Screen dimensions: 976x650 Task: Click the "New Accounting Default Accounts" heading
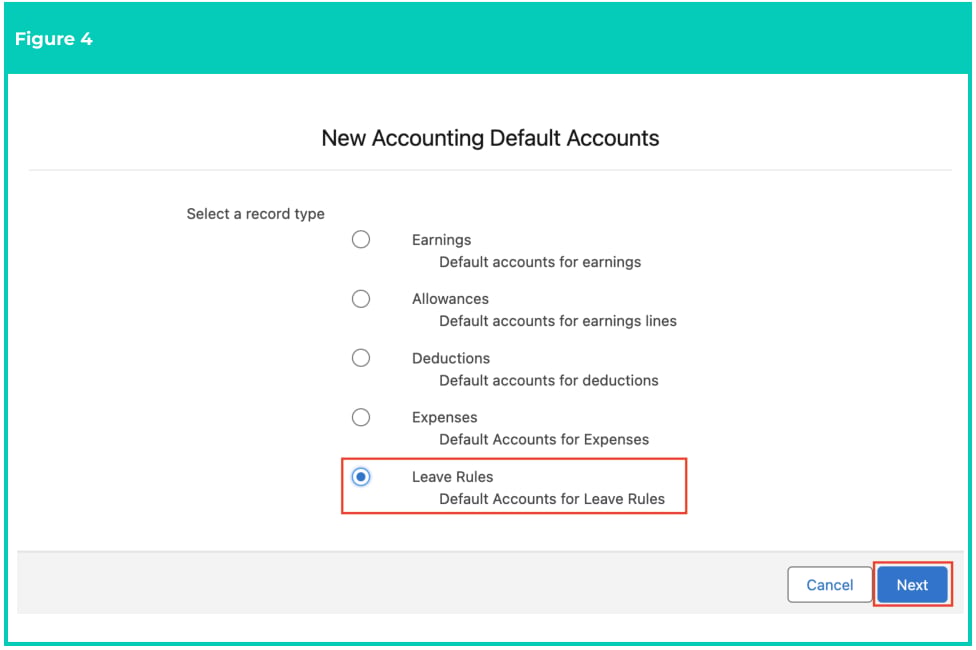(x=490, y=138)
